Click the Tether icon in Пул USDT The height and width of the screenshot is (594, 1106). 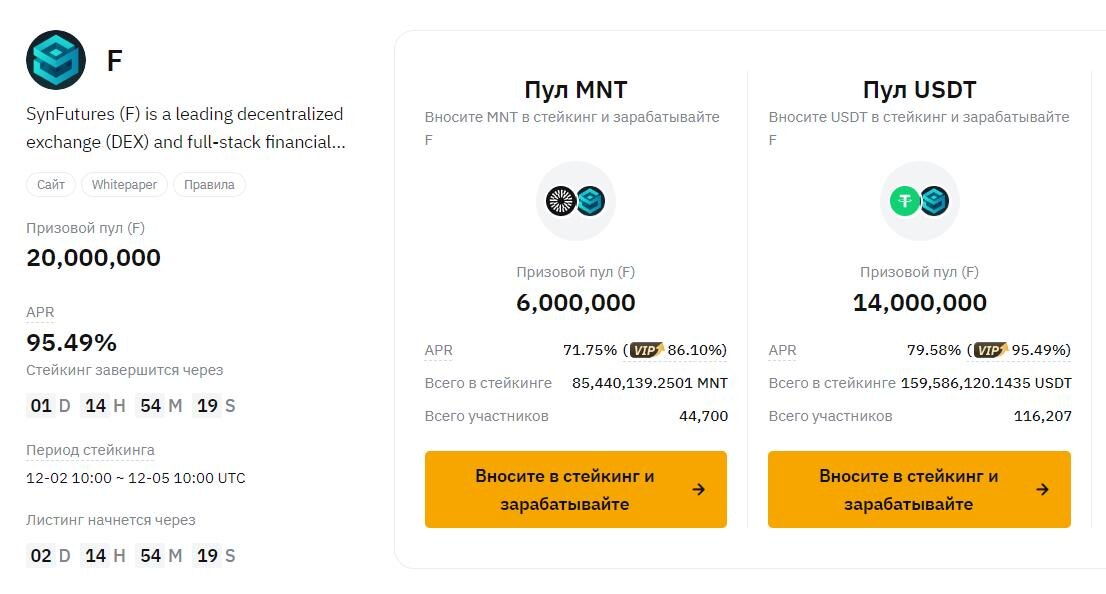click(x=904, y=201)
